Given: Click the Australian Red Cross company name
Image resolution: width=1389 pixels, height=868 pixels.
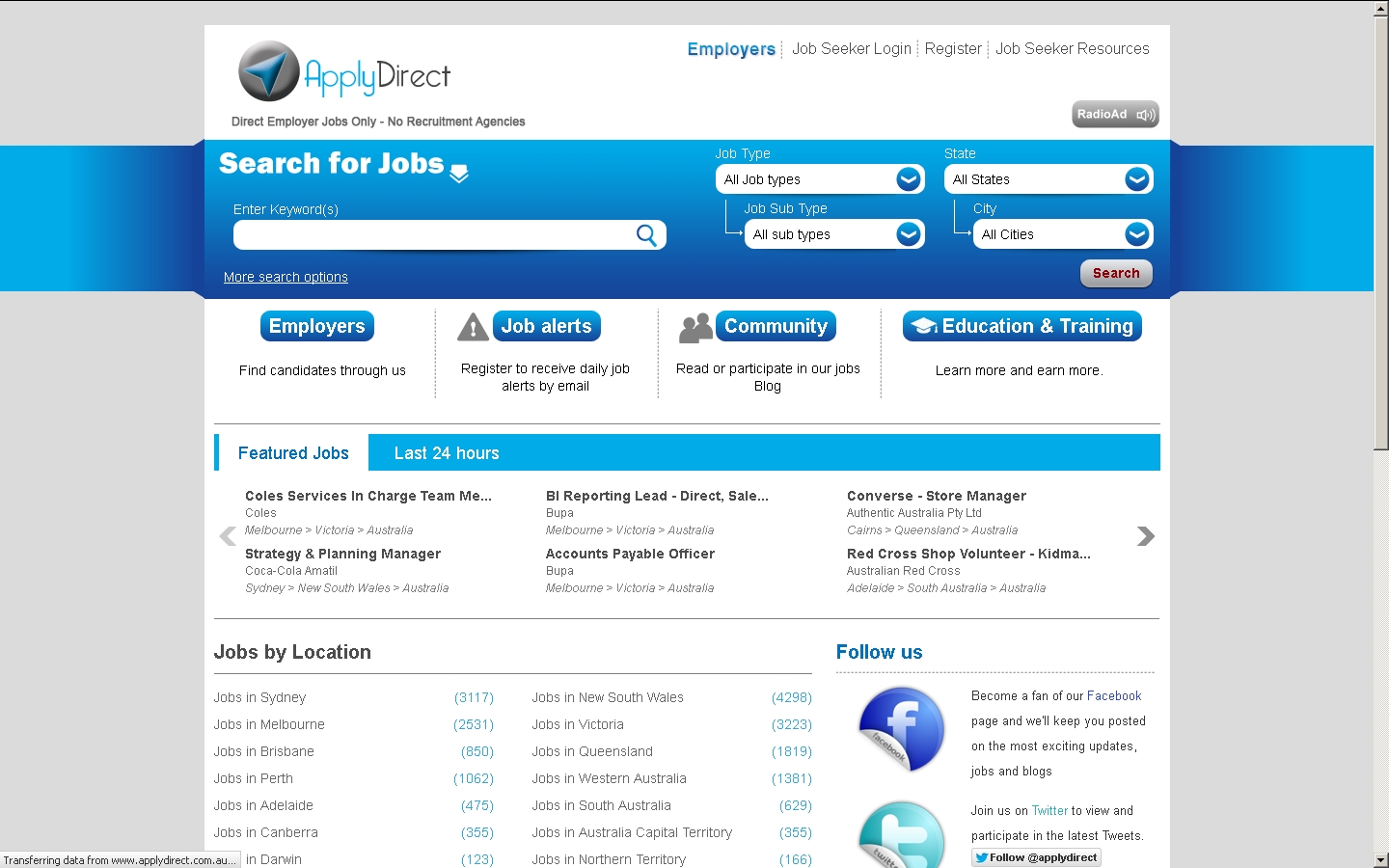Looking at the screenshot, I should 904,571.
